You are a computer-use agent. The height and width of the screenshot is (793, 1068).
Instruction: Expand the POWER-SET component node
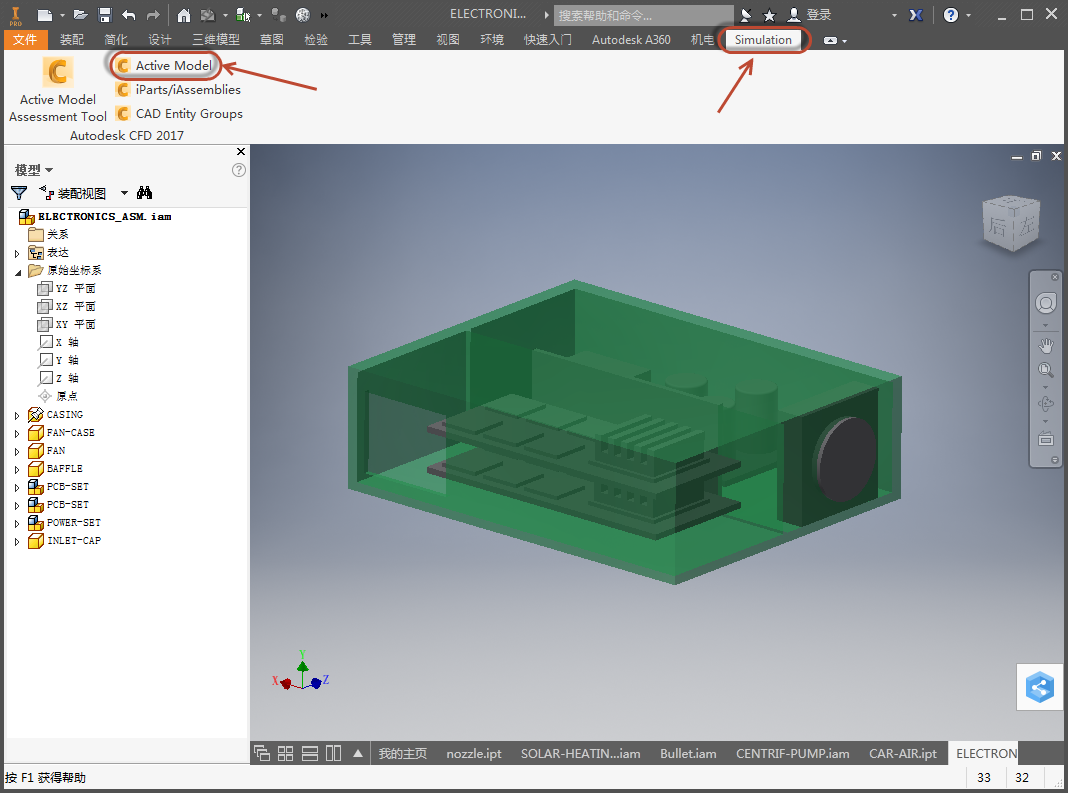(17, 523)
